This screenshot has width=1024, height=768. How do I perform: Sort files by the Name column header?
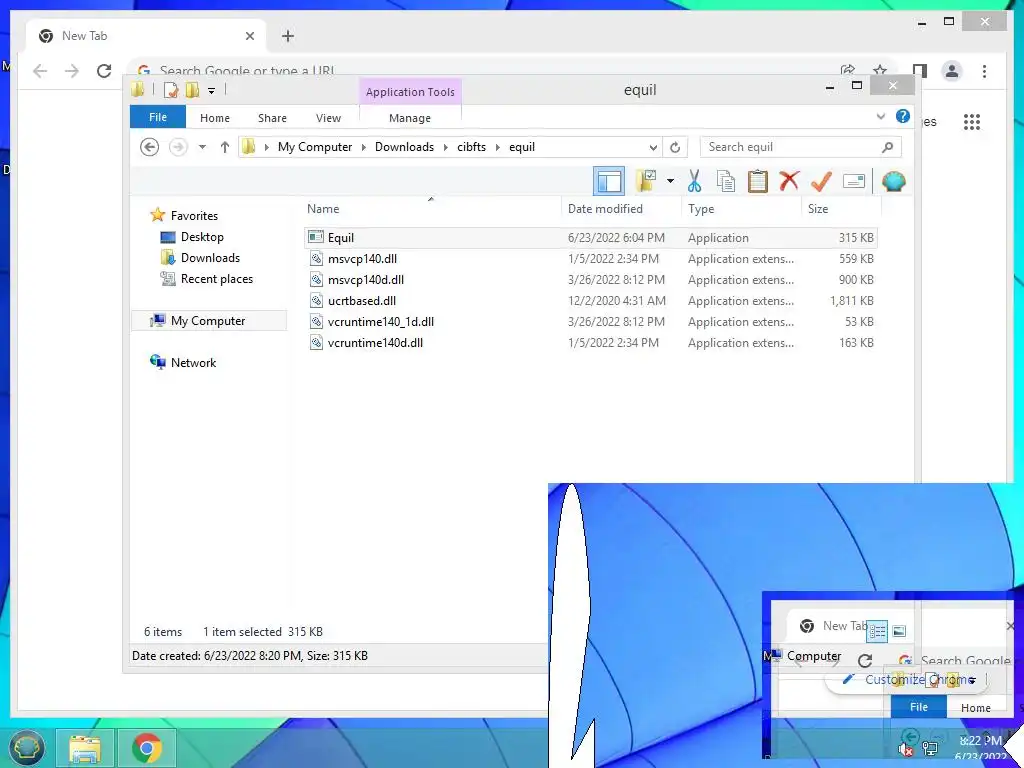click(x=431, y=209)
